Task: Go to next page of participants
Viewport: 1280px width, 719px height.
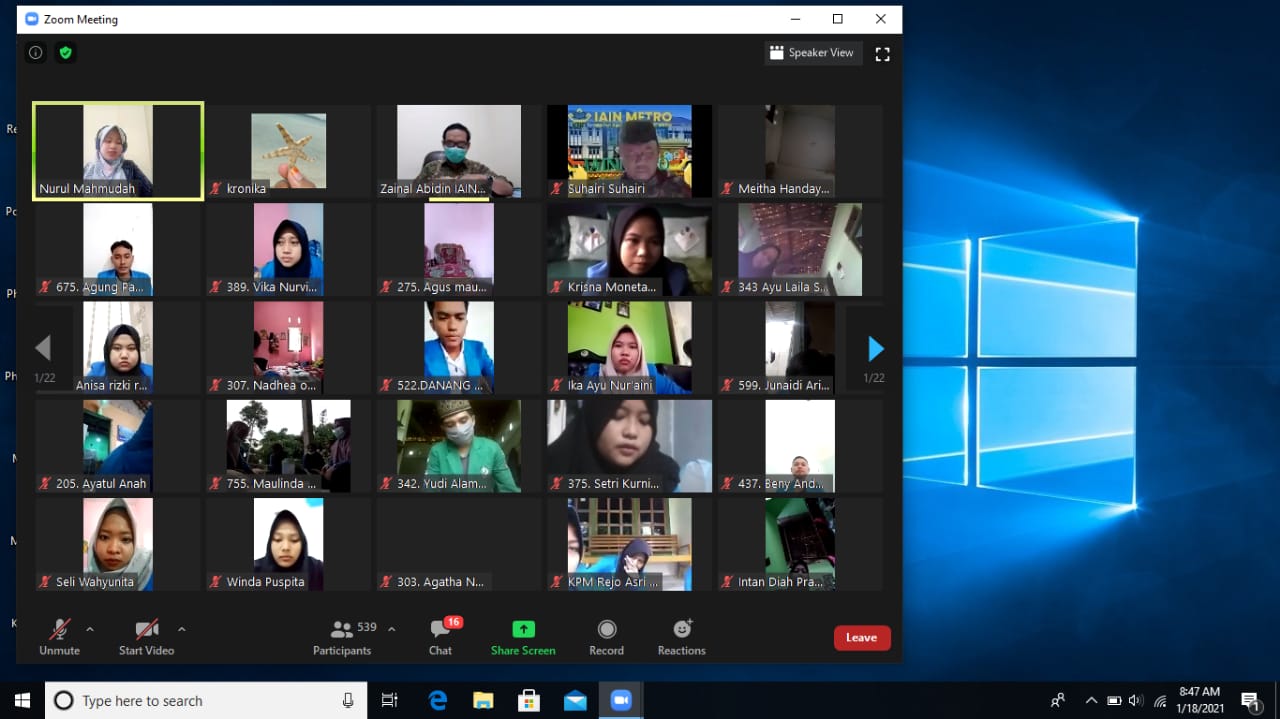Action: tap(875, 348)
